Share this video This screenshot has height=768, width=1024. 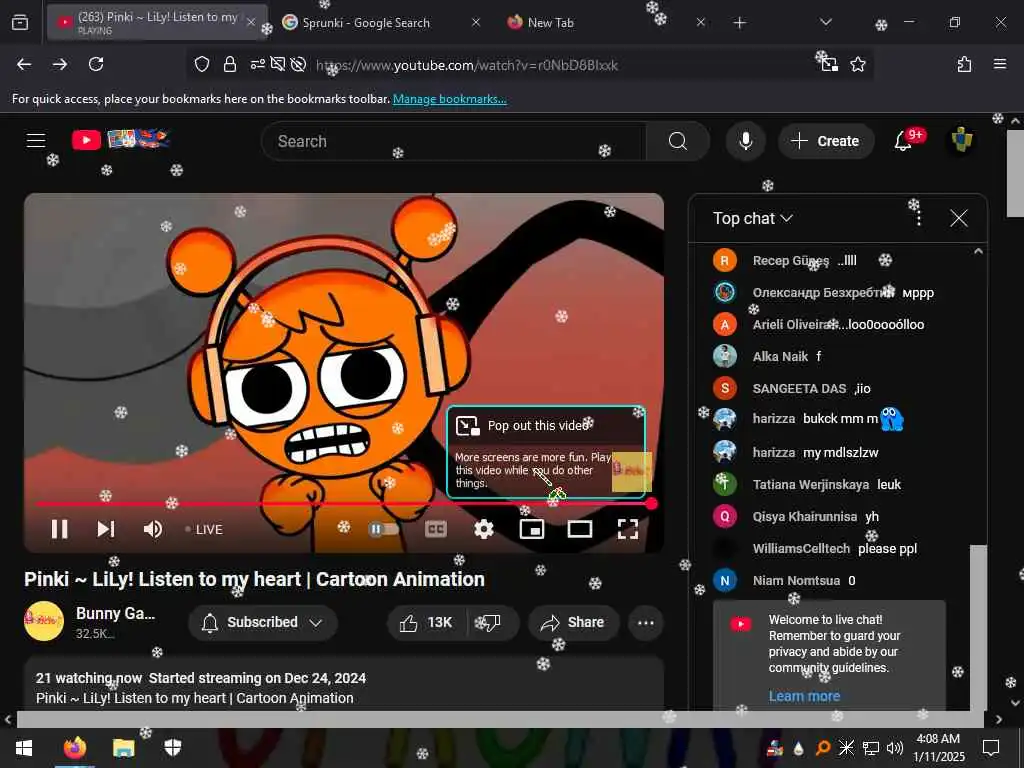click(573, 622)
